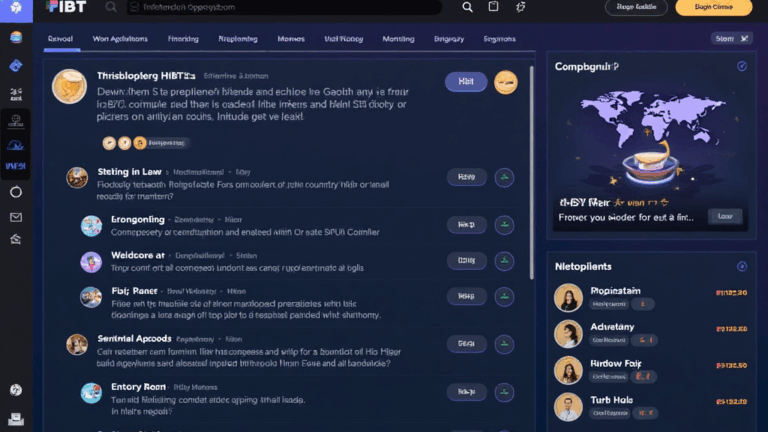
Task: Click the green circle icon on 'Steting in Law' row
Action: [x=504, y=177]
